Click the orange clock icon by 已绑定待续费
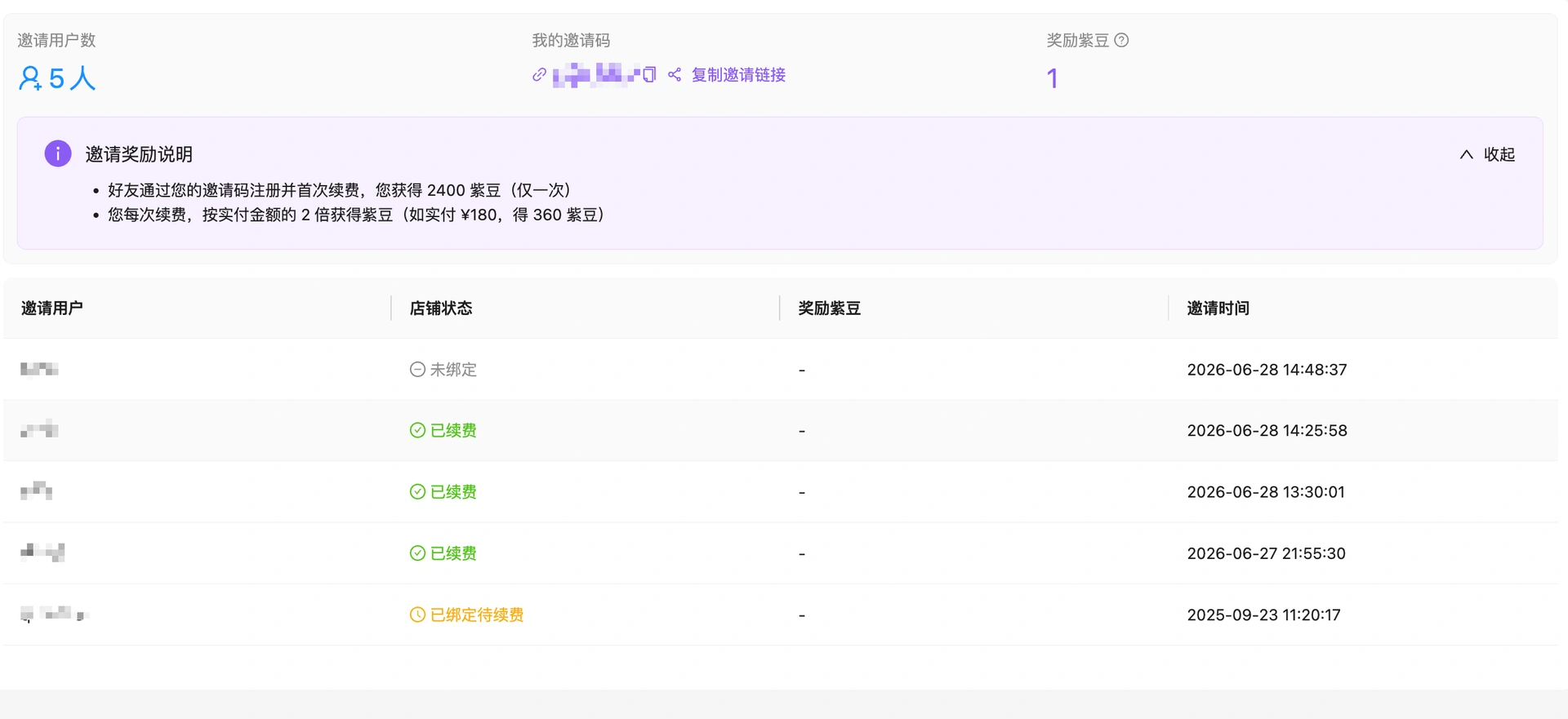1568x719 pixels. click(417, 615)
